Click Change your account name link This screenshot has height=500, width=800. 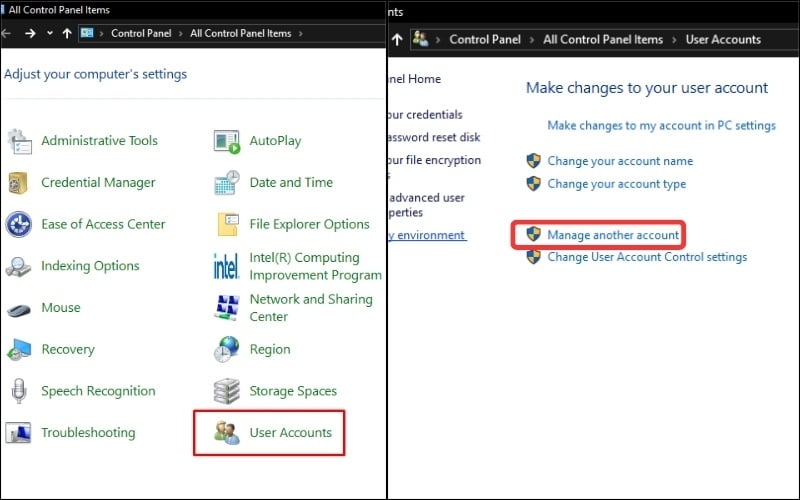(x=620, y=161)
